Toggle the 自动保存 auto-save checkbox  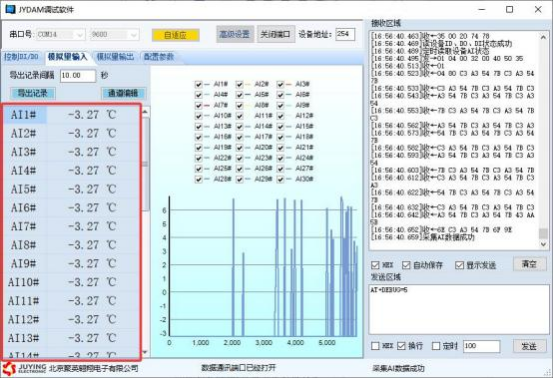[x=406, y=265]
